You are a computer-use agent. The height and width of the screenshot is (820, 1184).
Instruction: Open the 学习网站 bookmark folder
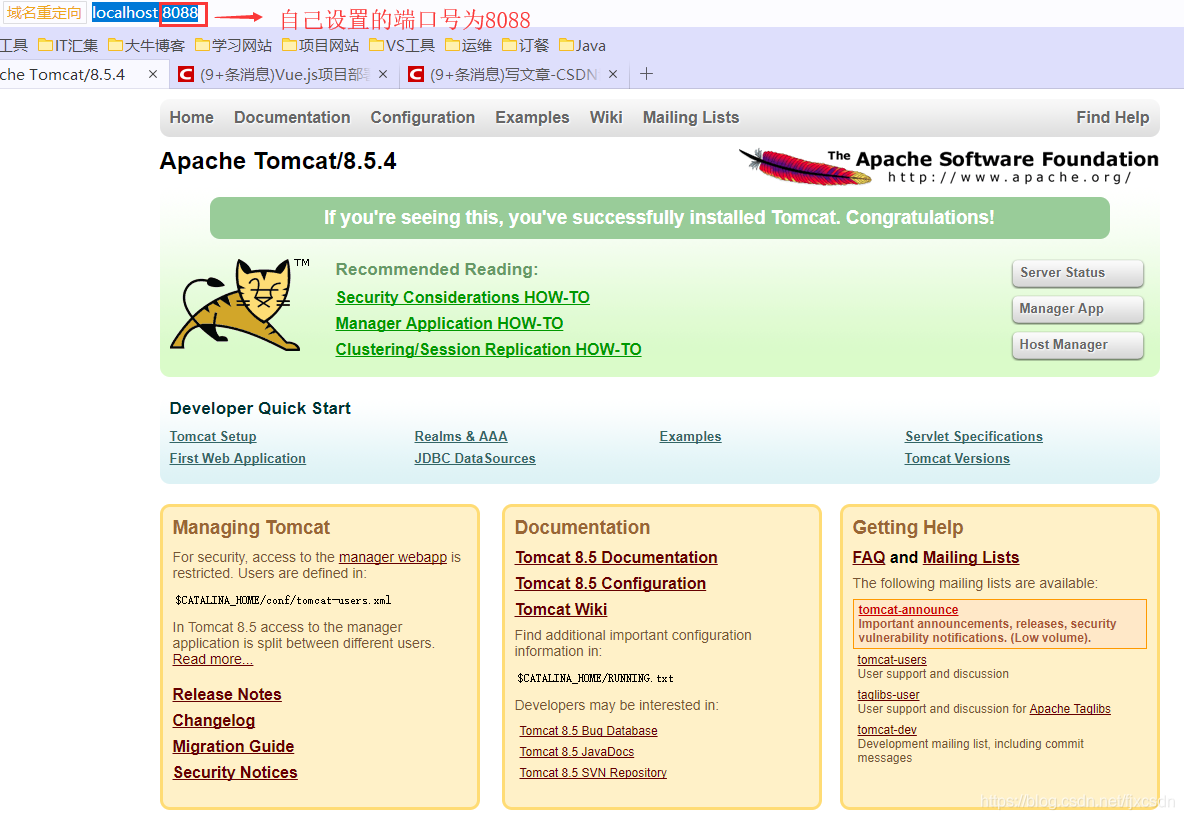pos(233,45)
